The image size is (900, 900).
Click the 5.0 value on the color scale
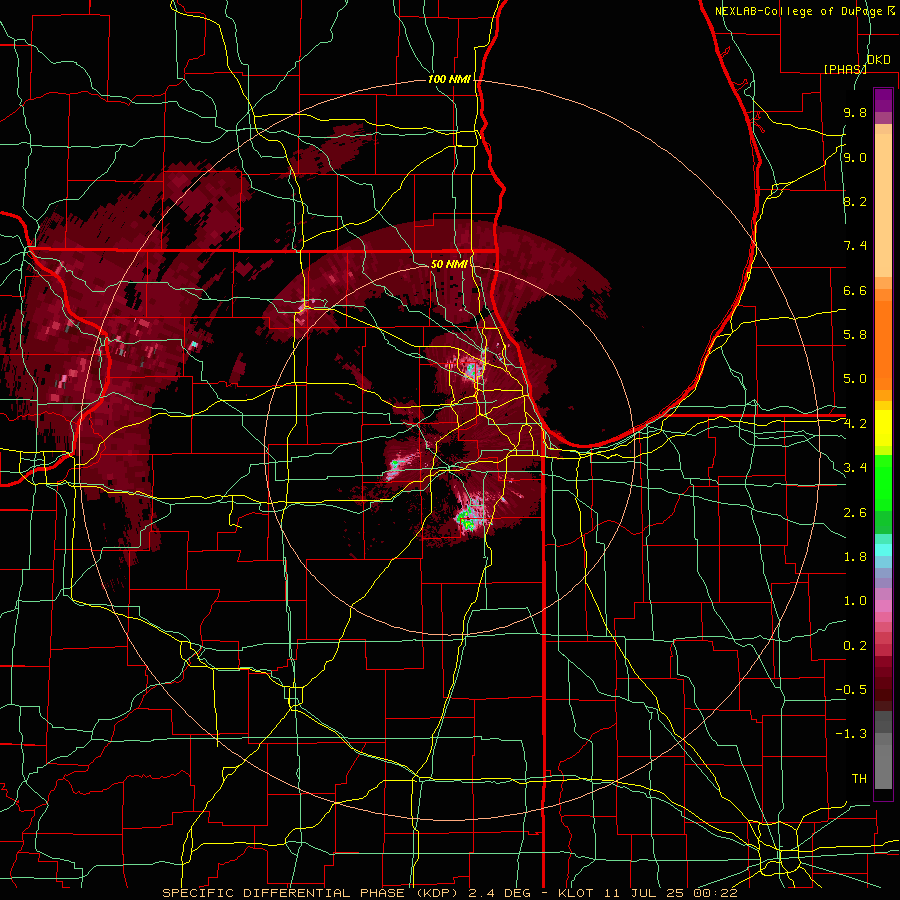click(855, 379)
